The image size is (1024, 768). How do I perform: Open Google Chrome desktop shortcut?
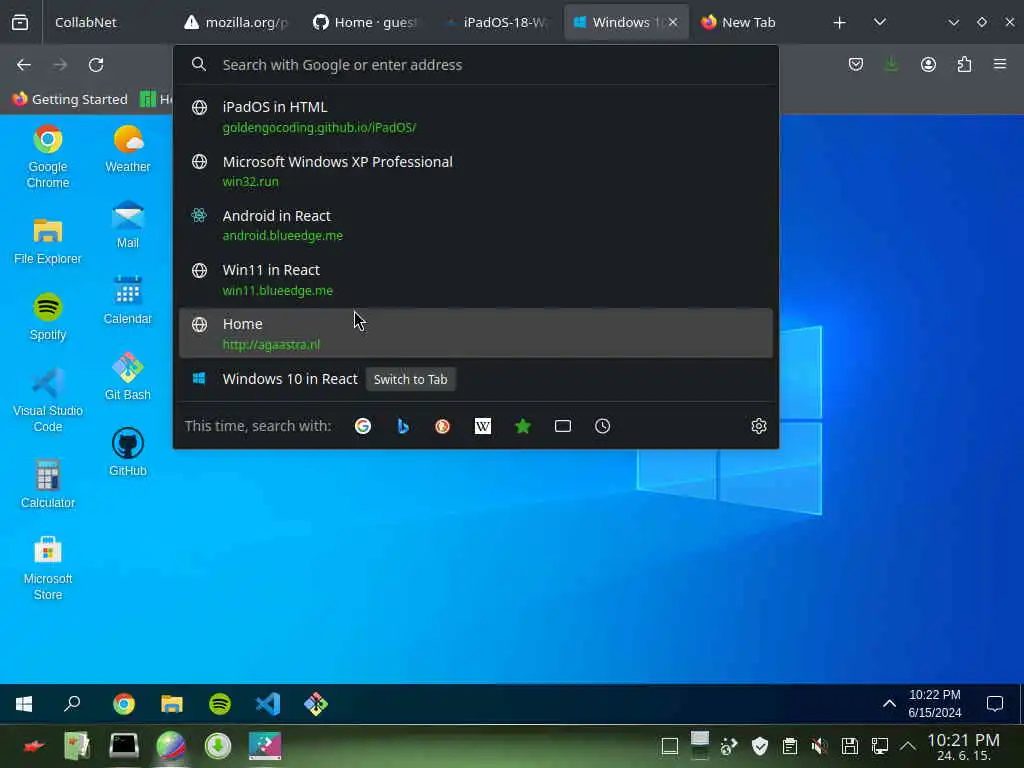pyautogui.click(x=48, y=156)
